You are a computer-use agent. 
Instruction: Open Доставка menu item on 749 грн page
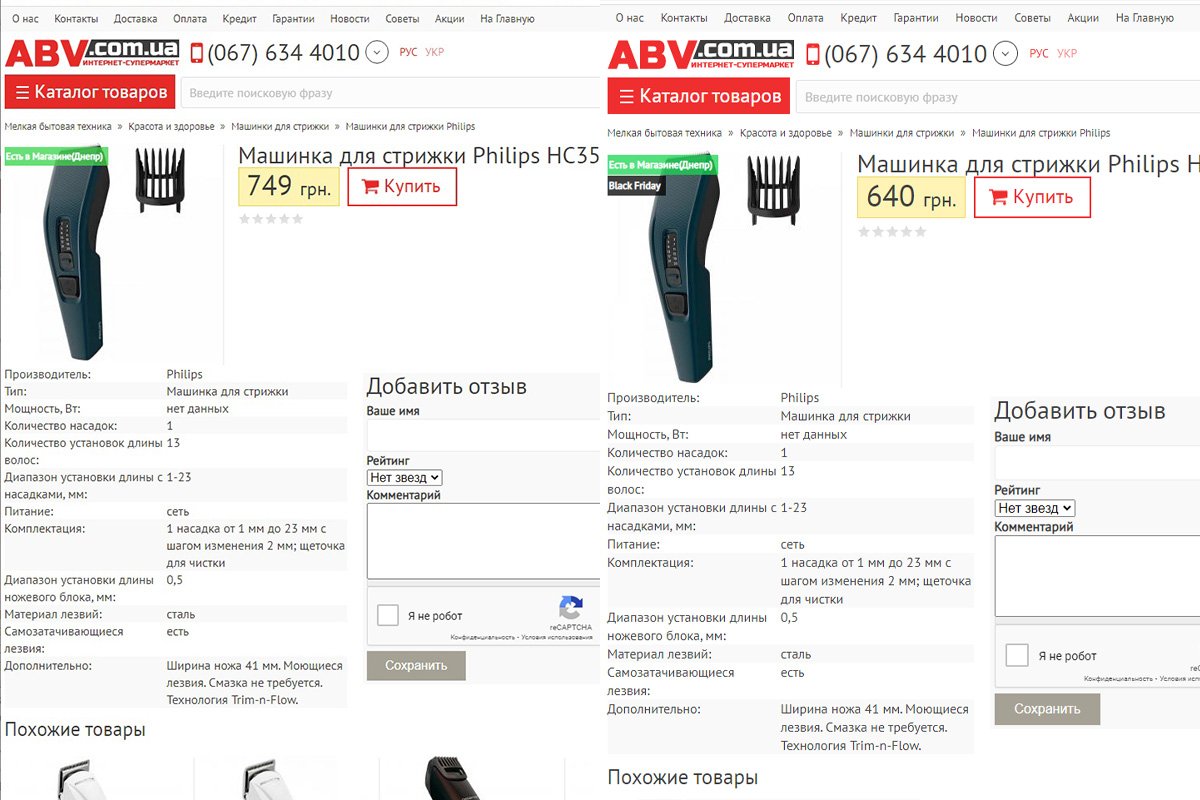[135, 19]
